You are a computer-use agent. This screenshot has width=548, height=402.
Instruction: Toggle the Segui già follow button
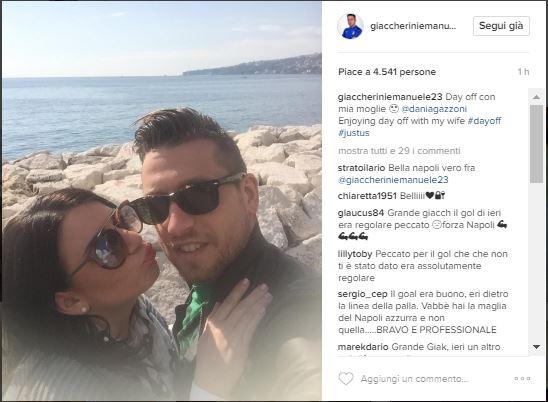pyautogui.click(x=501, y=26)
